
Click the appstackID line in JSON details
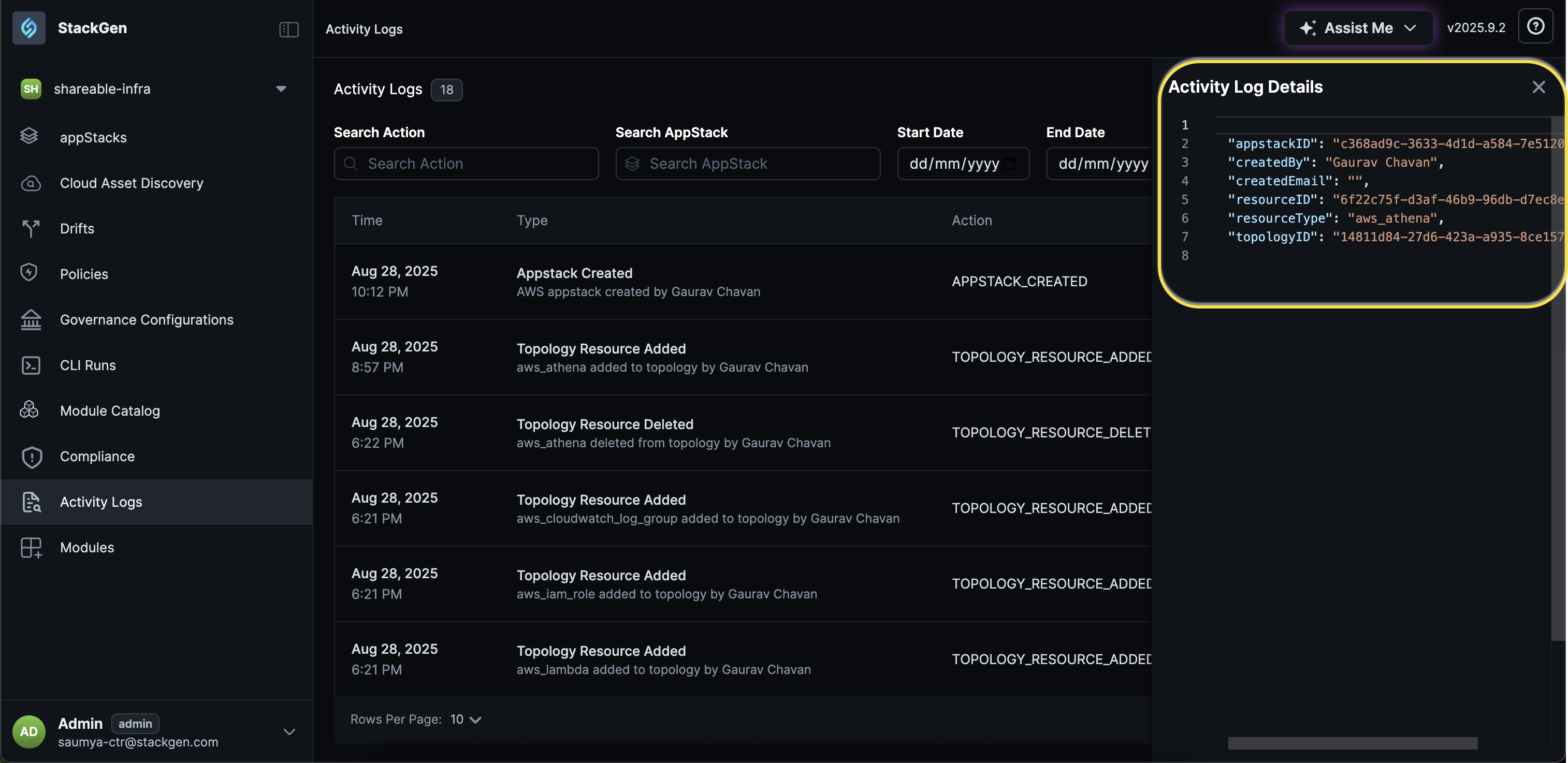[x=1395, y=143]
